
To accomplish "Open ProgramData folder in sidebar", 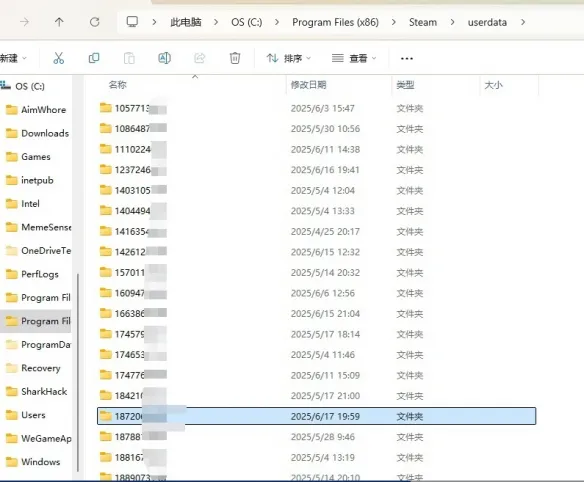I will click(38, 345).
